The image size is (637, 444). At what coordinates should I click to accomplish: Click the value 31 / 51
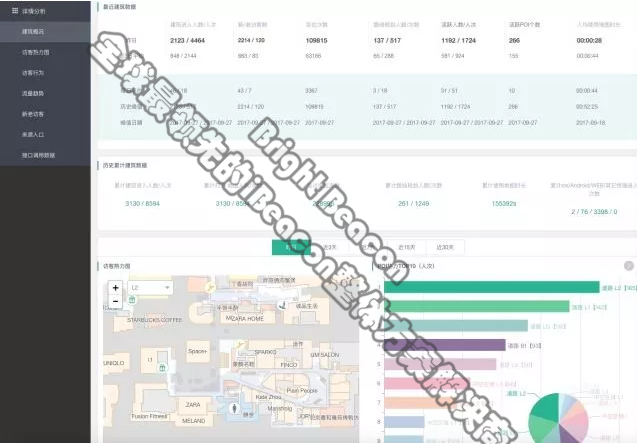coord(449,91)
